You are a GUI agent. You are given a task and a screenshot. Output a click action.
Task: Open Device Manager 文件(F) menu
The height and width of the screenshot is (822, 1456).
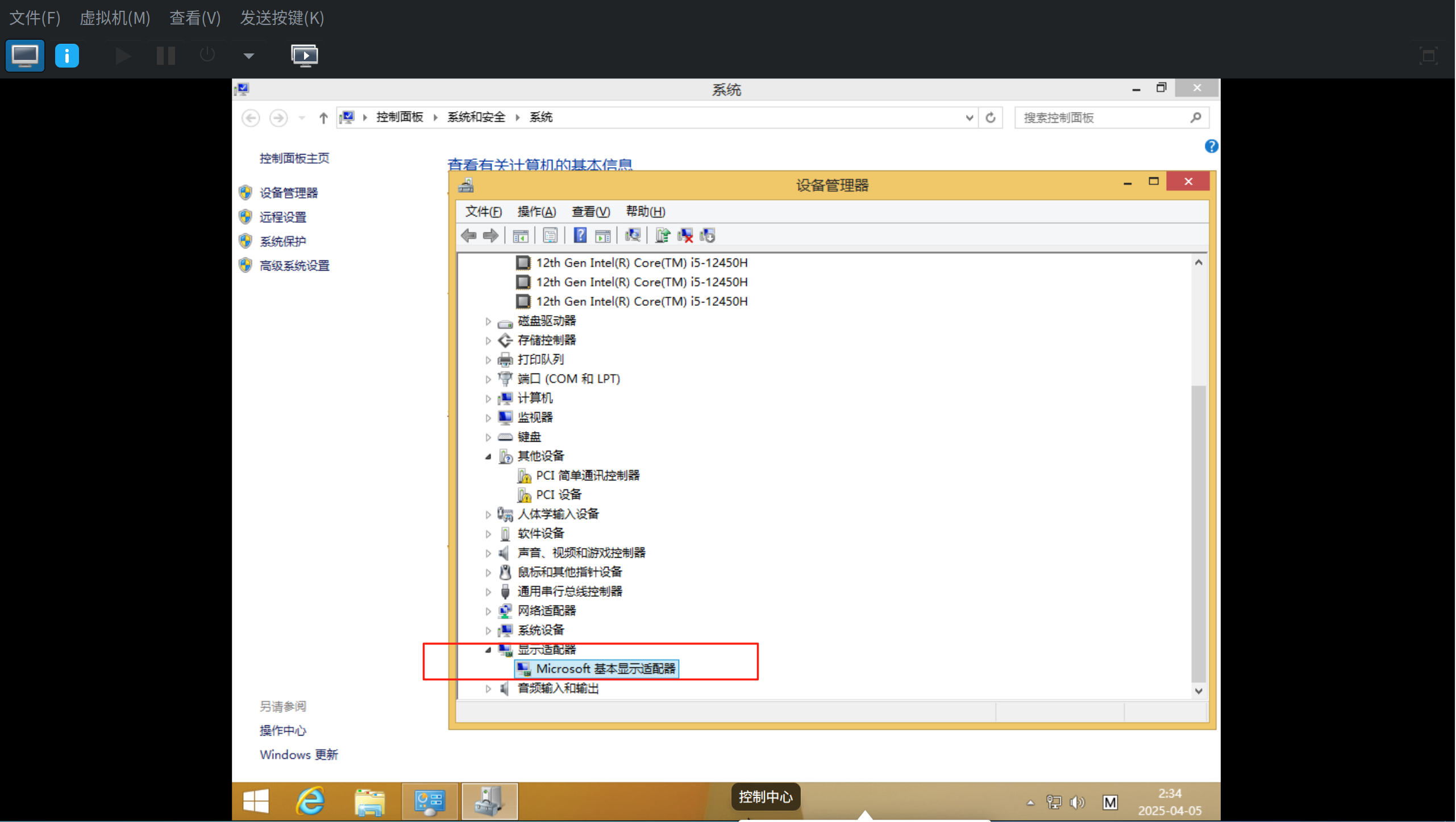click(x=484, y=212)
